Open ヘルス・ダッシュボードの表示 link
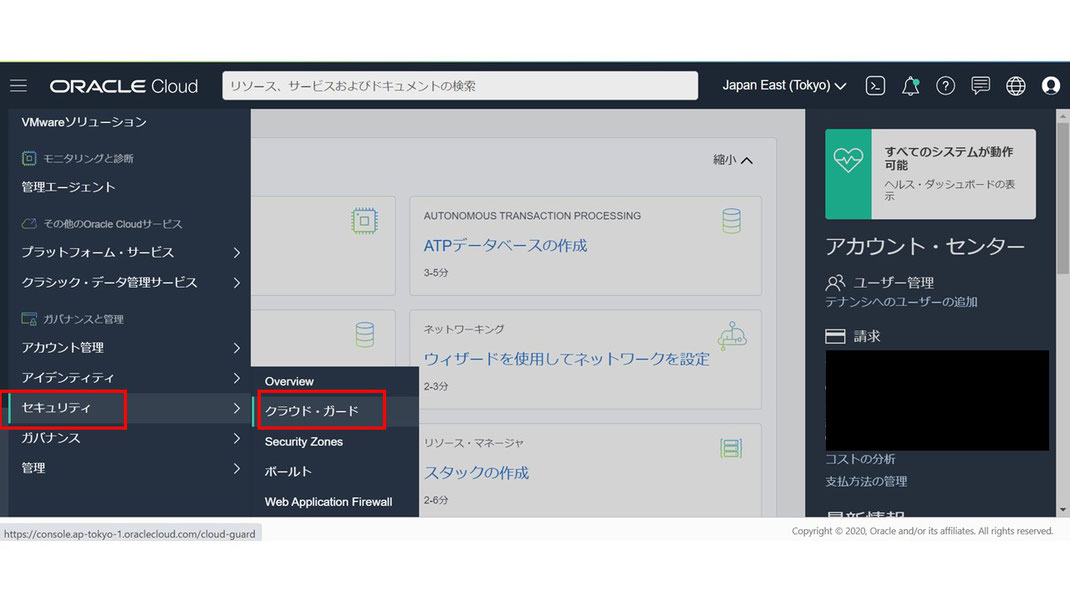Viewport: 1070px width, 602px height. [950, 190]
